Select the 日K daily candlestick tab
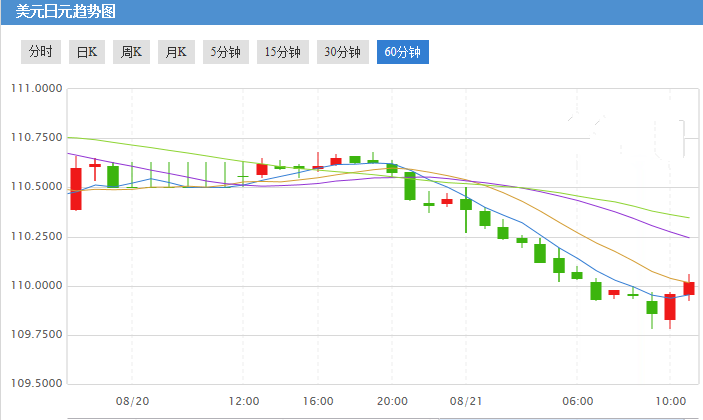Viewport: 703px width, 420px height. click(x=87, y=52)
